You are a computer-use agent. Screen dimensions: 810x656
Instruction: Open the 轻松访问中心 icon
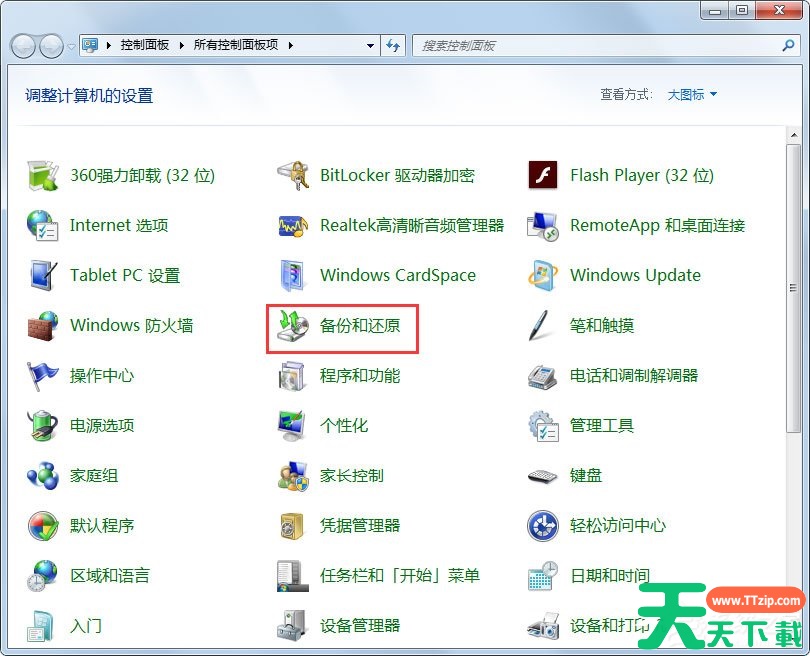pos(542,526)
